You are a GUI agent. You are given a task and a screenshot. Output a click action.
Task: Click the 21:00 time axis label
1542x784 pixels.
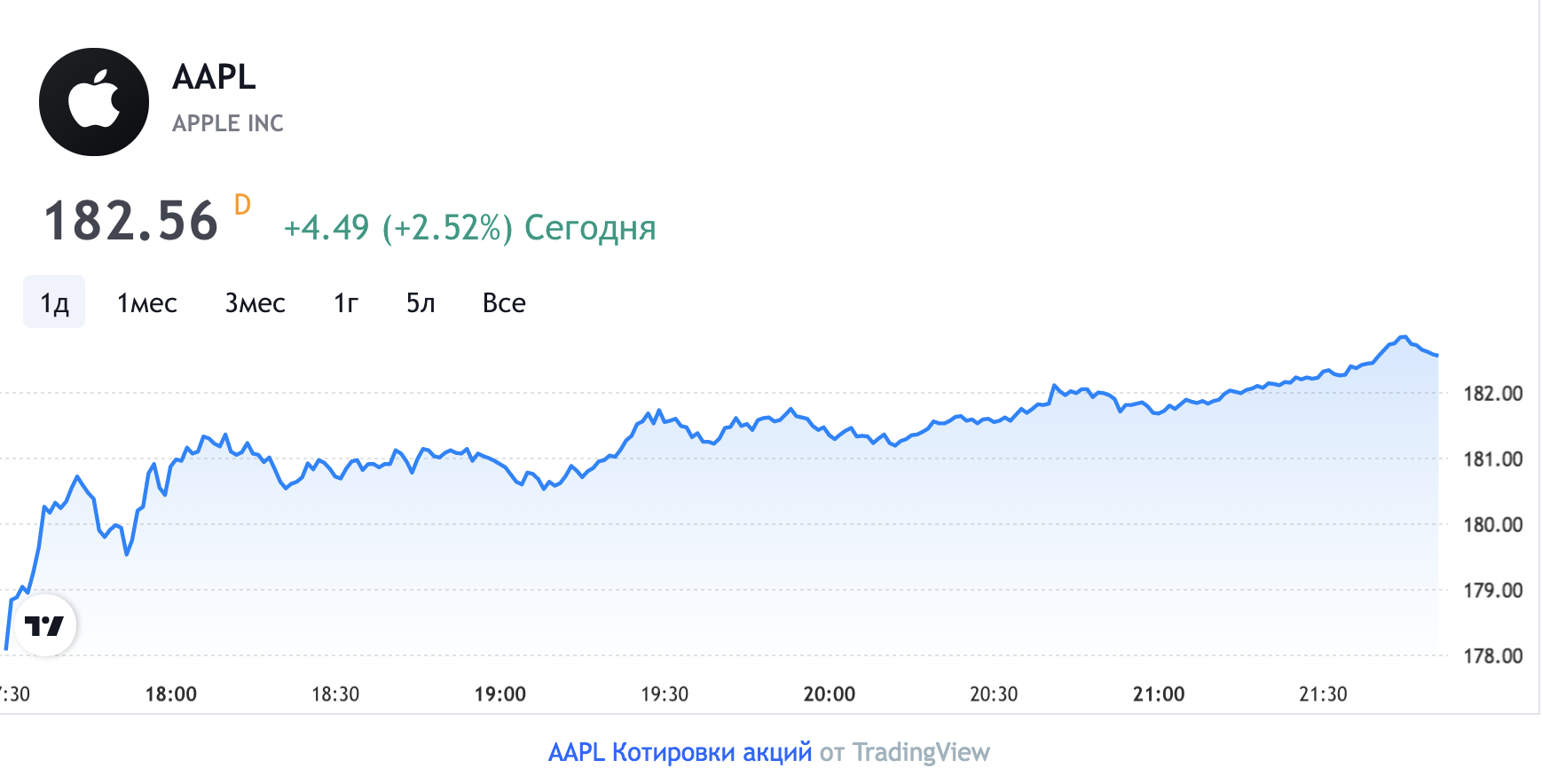pos(1159,694)
